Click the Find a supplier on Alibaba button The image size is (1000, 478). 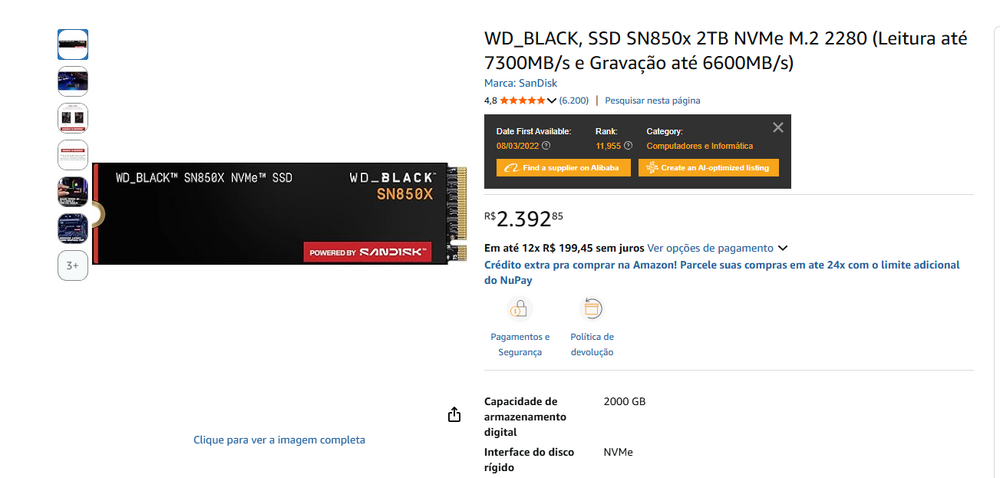click(x=564, y=168)
